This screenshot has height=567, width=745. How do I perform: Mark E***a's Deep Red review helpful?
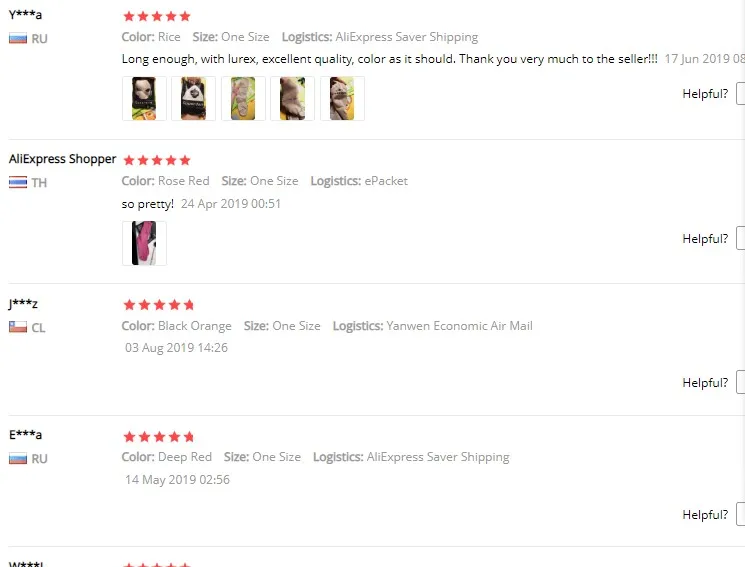click(x=740, y=514)
